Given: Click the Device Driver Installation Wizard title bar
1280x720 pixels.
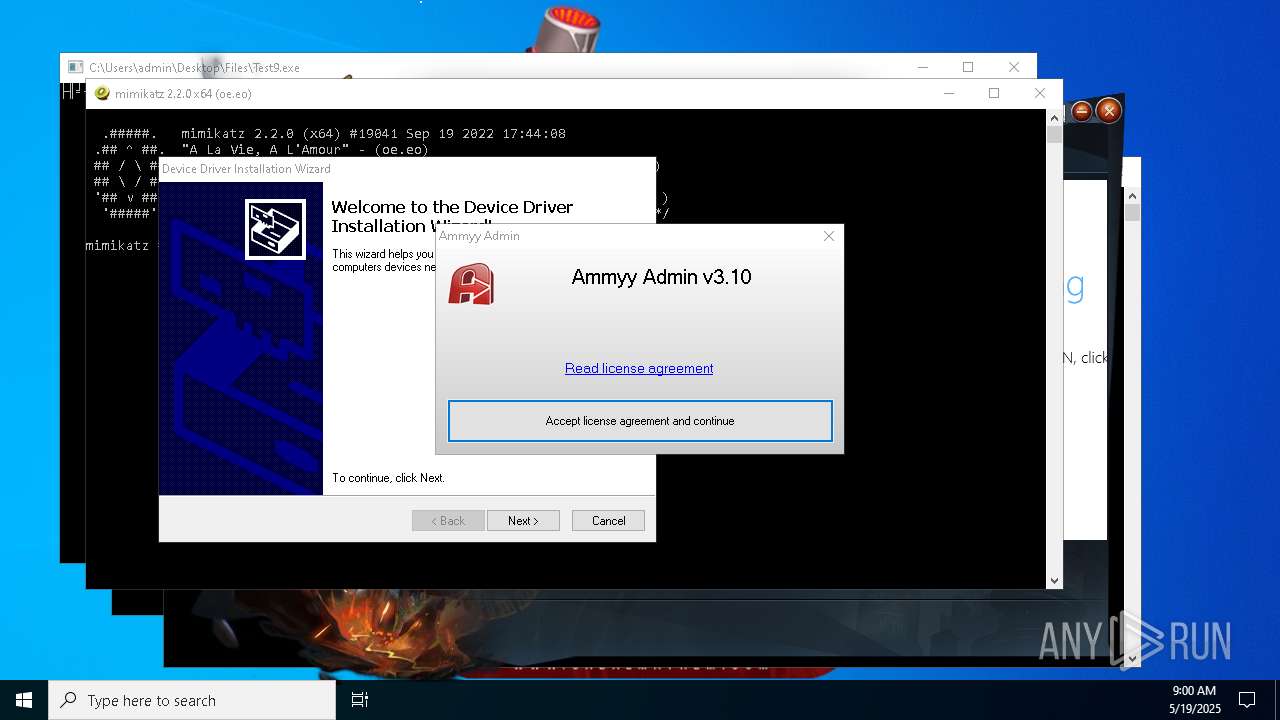Looking at the screenshot, I should [407, 169].
